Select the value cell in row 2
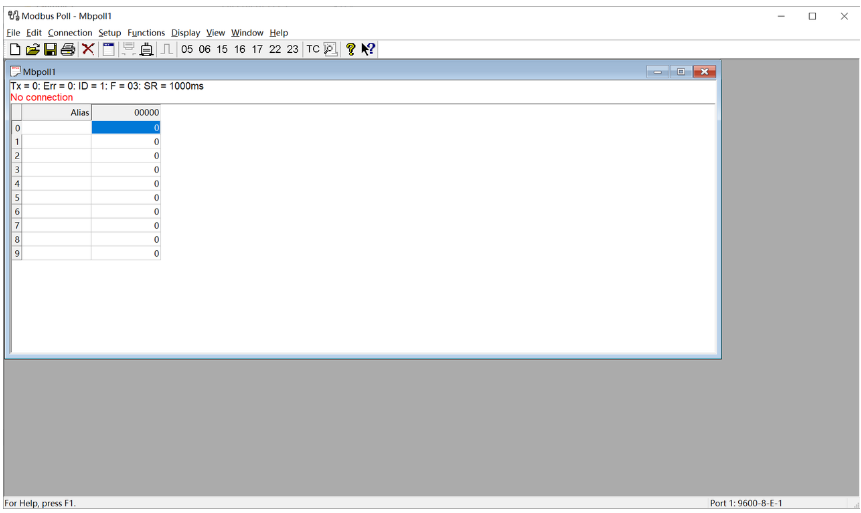Screen dimensions: 861x513 126,155
